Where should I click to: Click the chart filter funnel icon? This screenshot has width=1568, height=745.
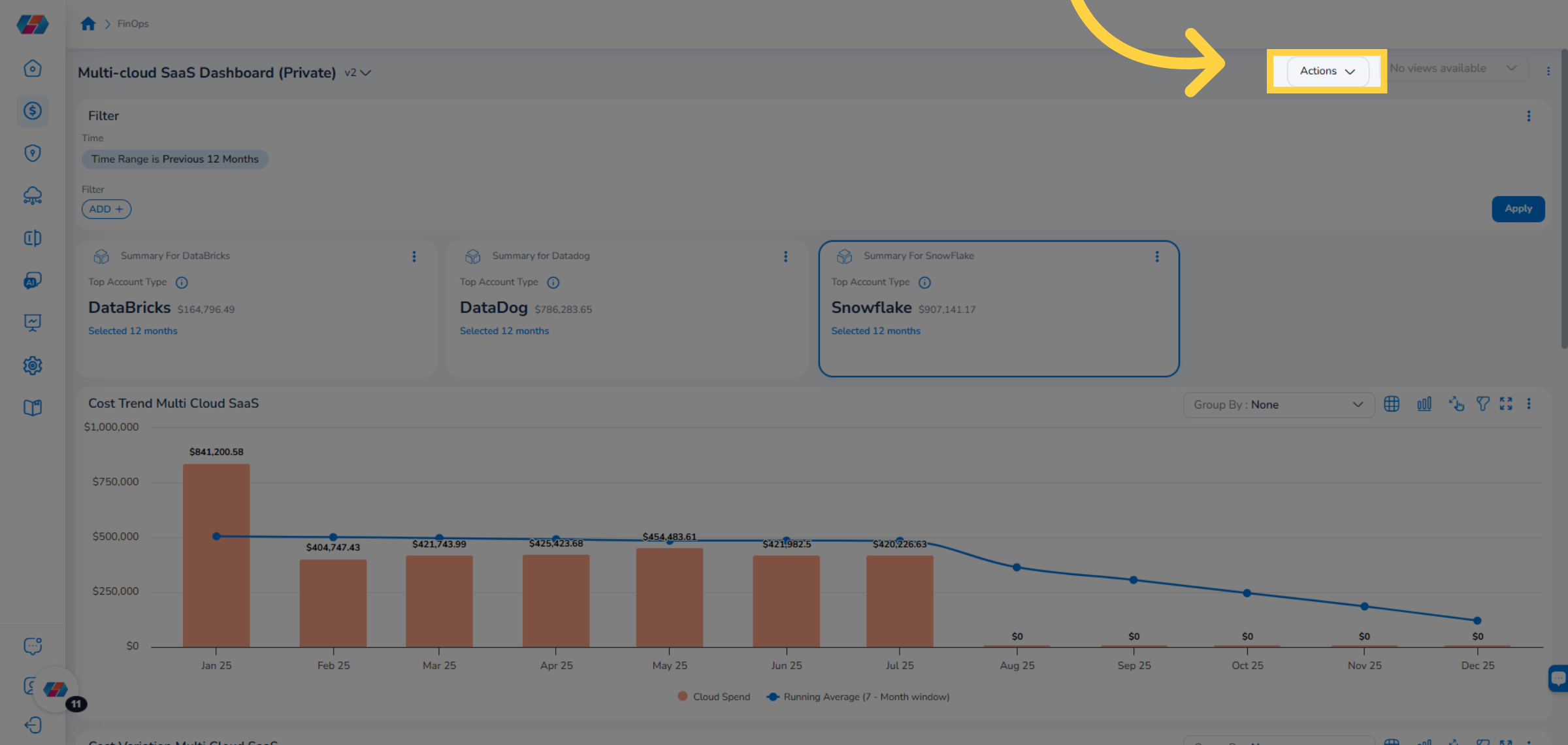(x=1483, y=405)
